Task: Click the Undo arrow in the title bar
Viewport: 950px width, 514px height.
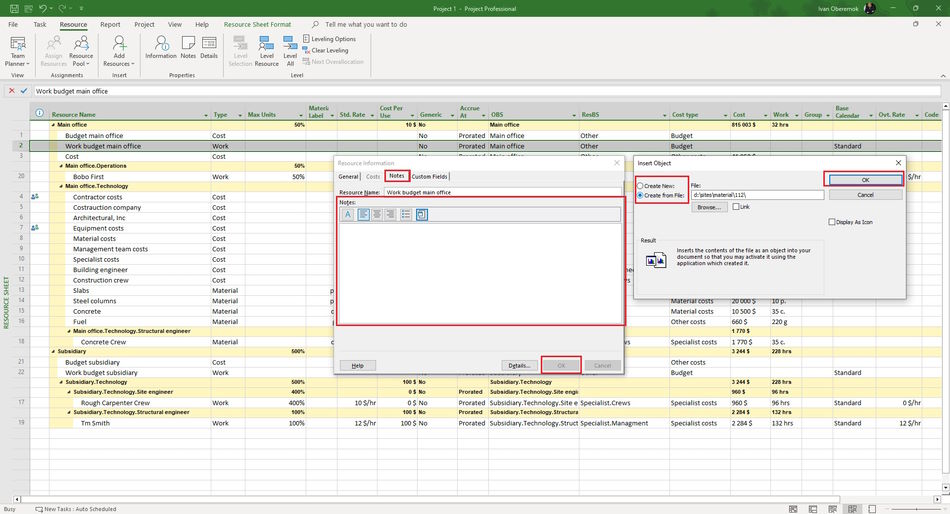Action: click(x=42, y=8)
